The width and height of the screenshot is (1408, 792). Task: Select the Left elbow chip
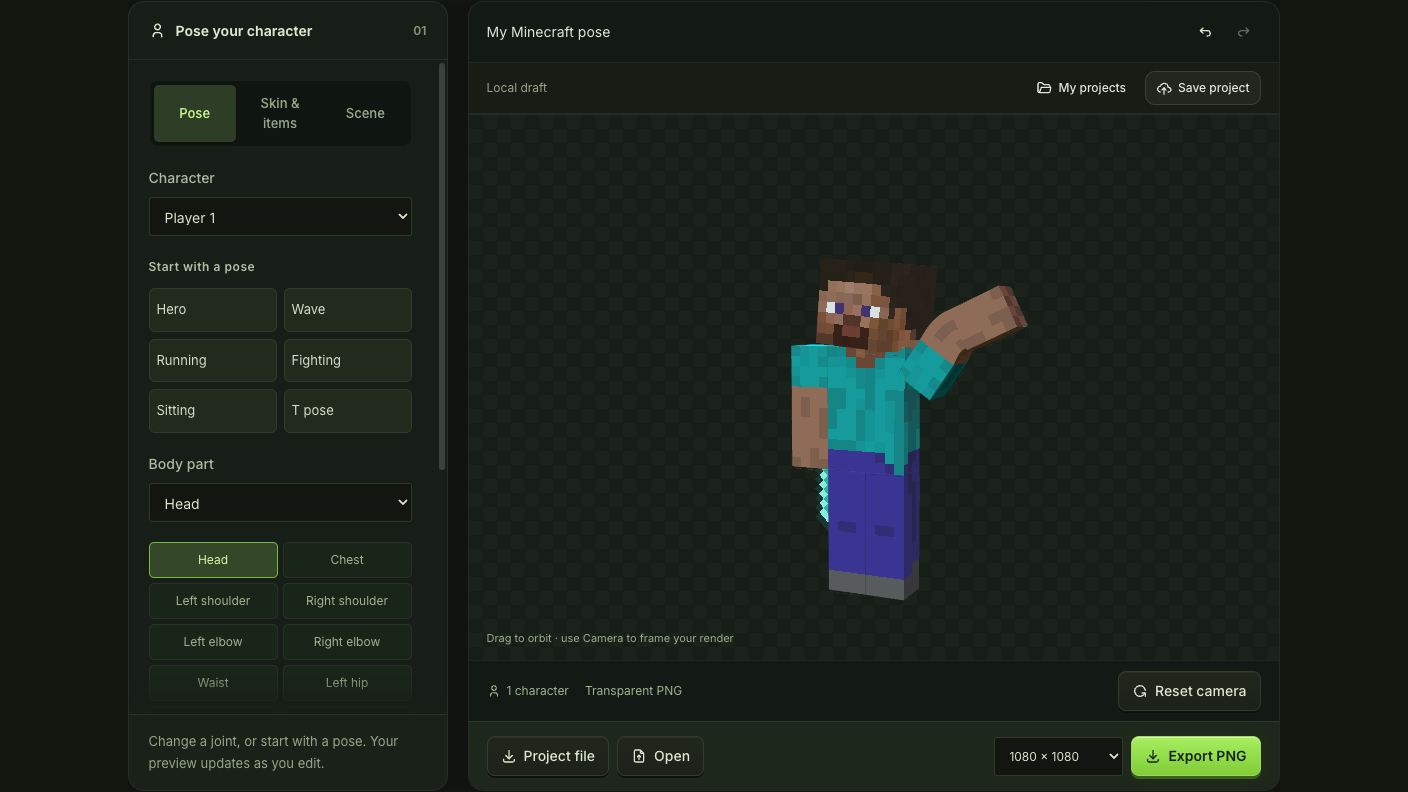(x=213, y=642)
